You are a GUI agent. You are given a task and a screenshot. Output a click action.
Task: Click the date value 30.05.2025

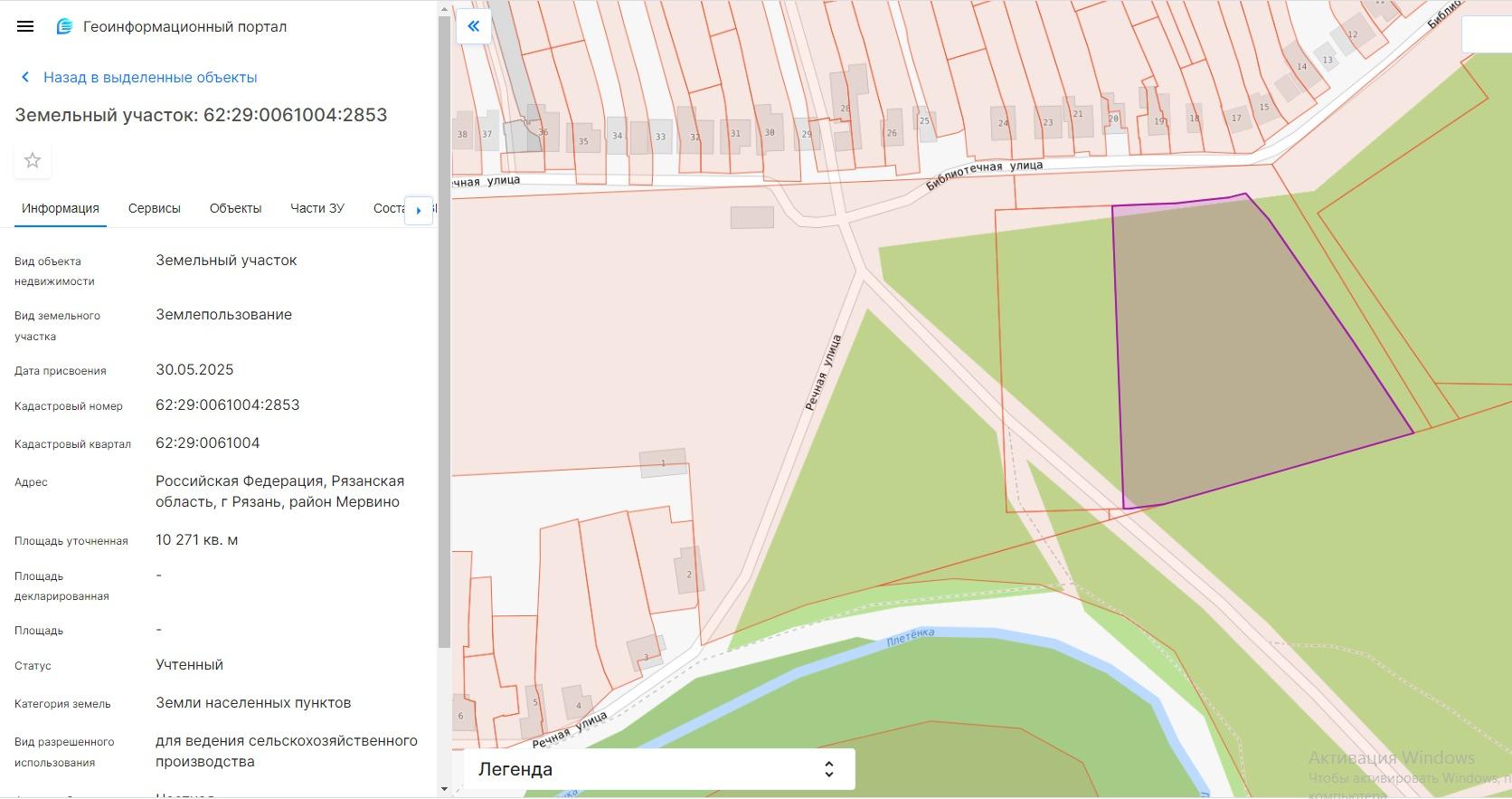tap(194, 369)
